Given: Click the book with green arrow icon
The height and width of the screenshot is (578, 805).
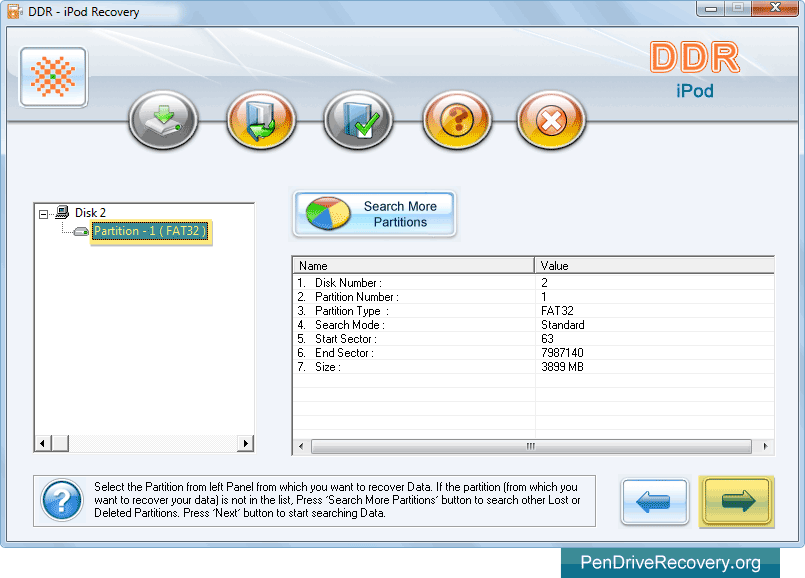Looking at the screenshot, I should 261,121.
